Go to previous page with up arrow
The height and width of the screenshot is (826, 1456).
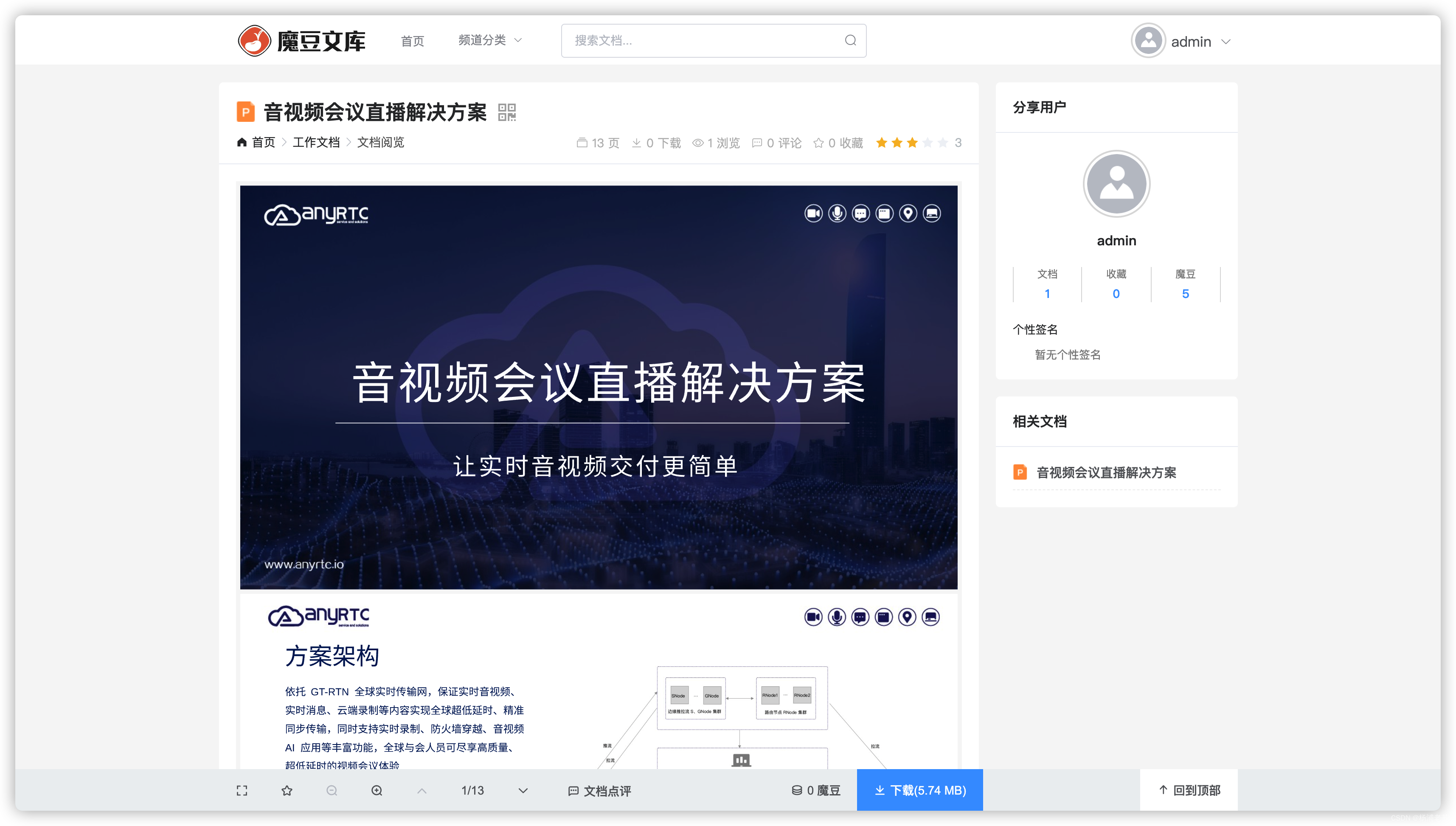[x=422, y=790]
